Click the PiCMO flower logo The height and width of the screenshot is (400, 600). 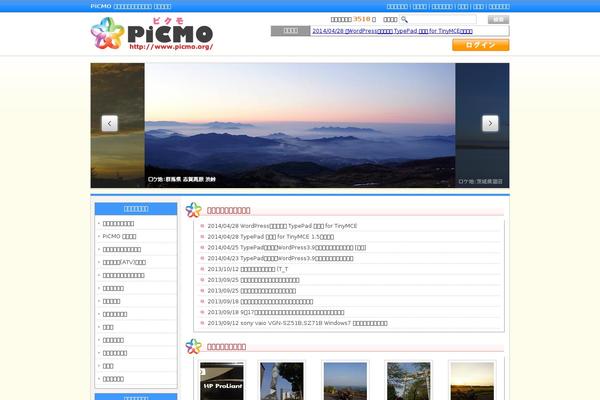(108, 33)
